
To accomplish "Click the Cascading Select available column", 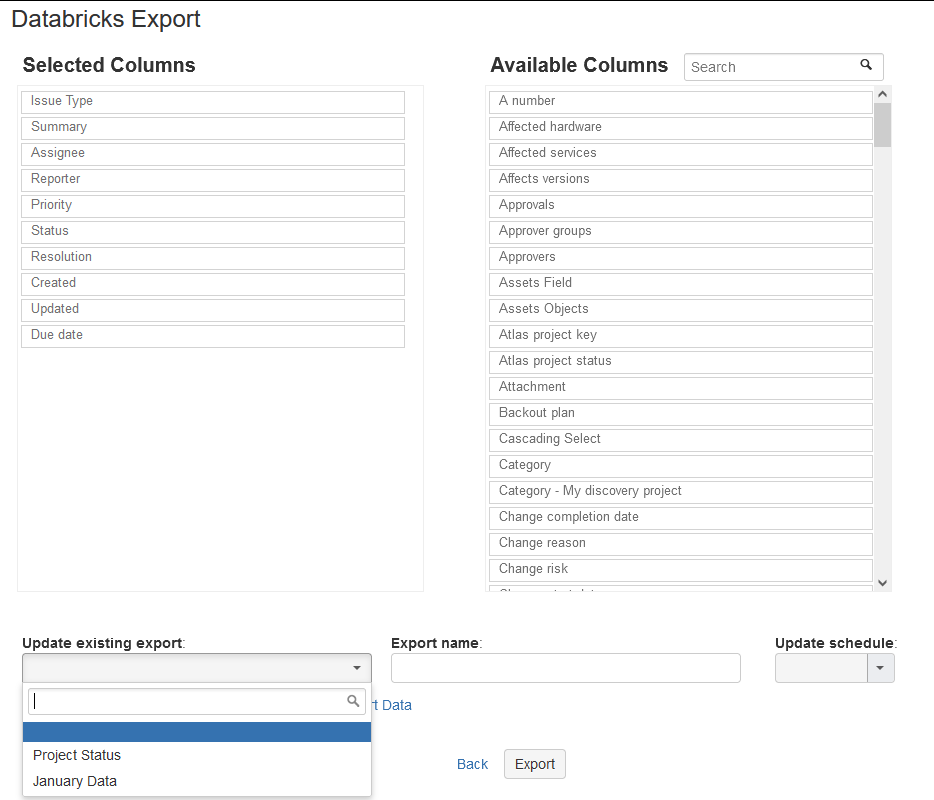I will click(681, 440).
